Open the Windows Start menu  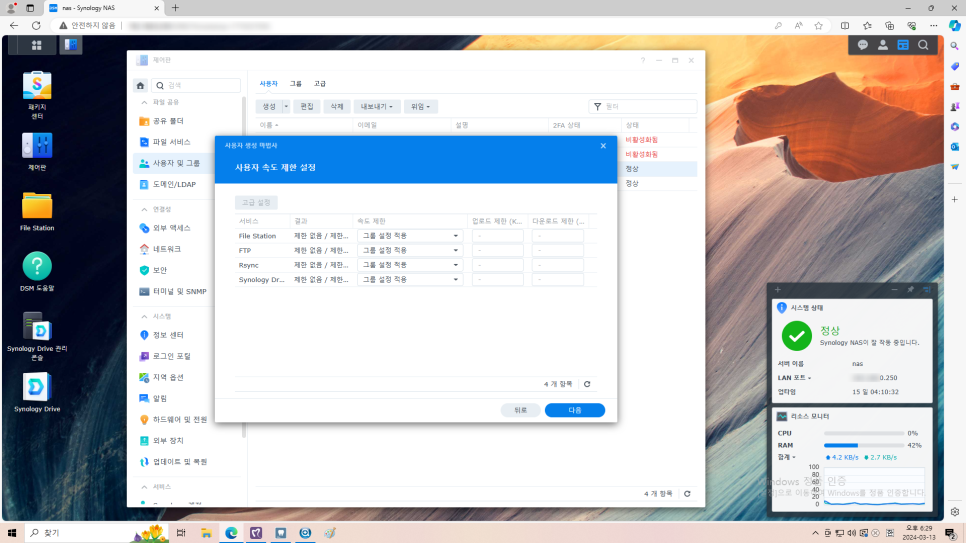(x=12, y=533)
